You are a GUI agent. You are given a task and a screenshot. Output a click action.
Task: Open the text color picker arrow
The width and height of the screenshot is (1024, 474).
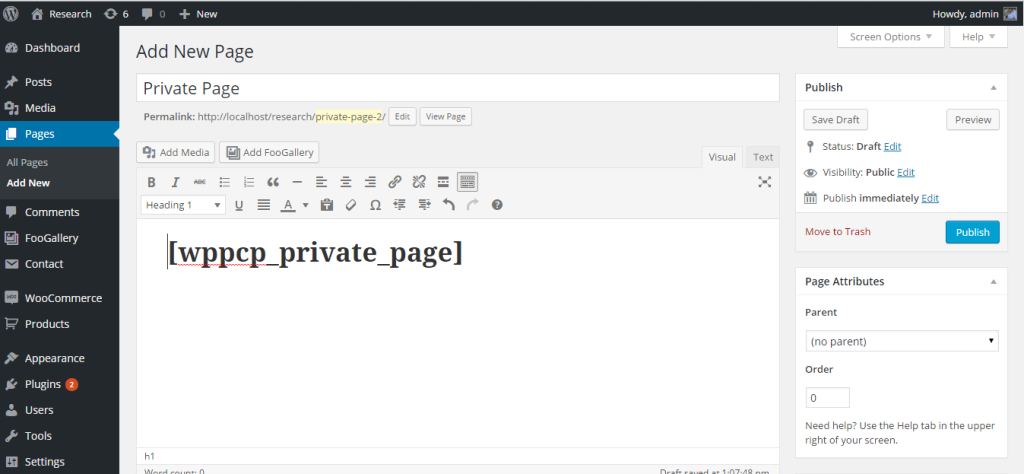pos(305,205)
